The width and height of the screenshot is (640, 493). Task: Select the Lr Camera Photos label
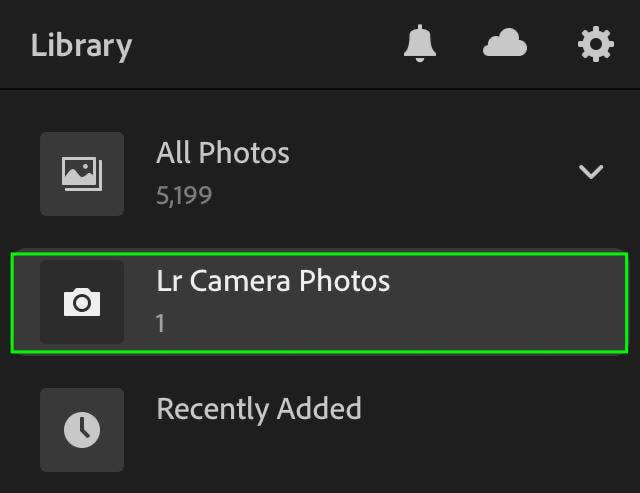point(273,281)
